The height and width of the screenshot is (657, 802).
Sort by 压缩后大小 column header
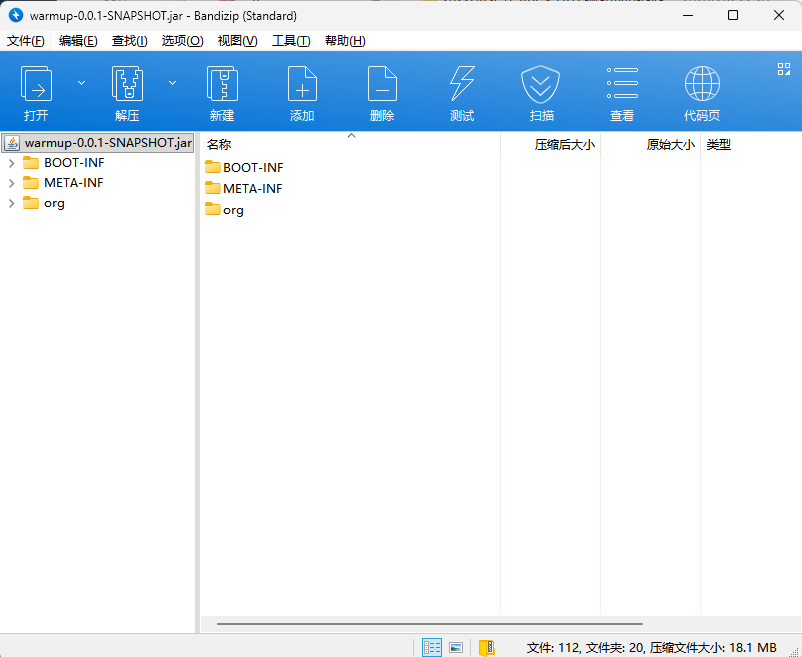tap(550, 145)
